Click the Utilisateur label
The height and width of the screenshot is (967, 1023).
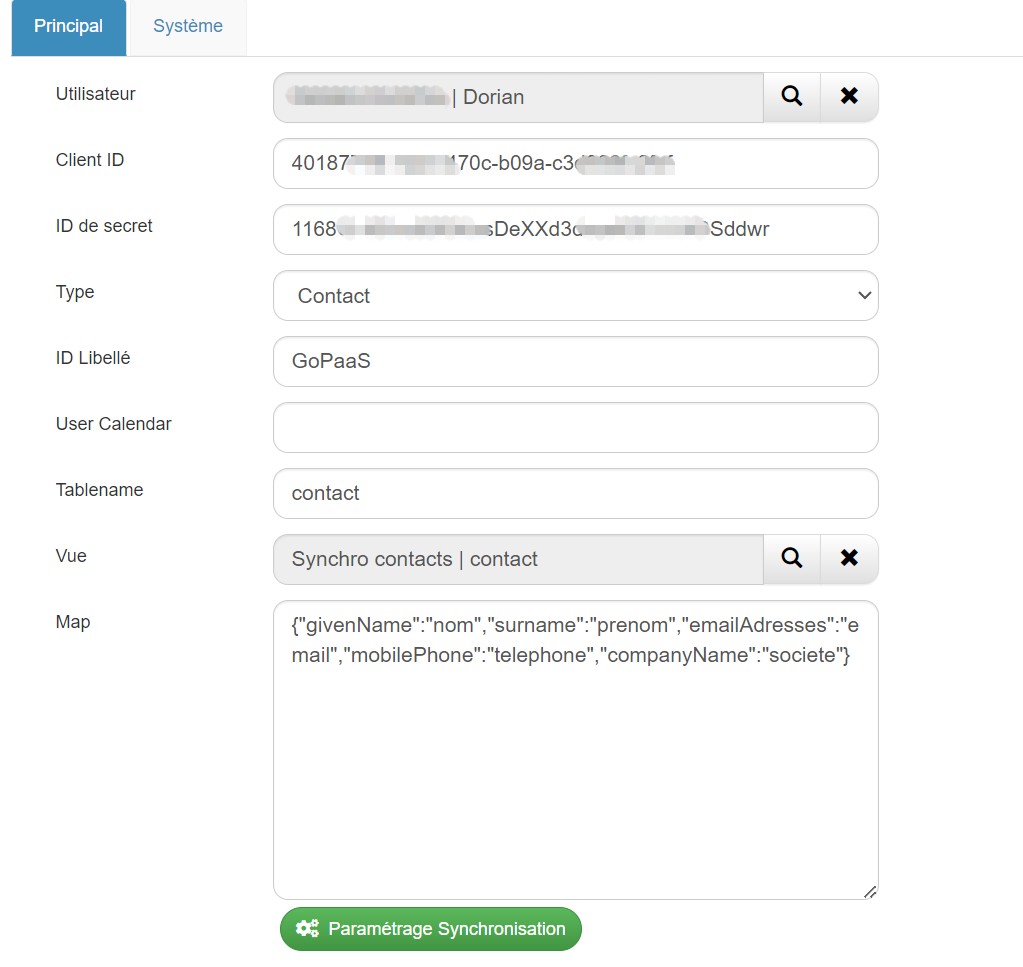(x=95, y=94)
